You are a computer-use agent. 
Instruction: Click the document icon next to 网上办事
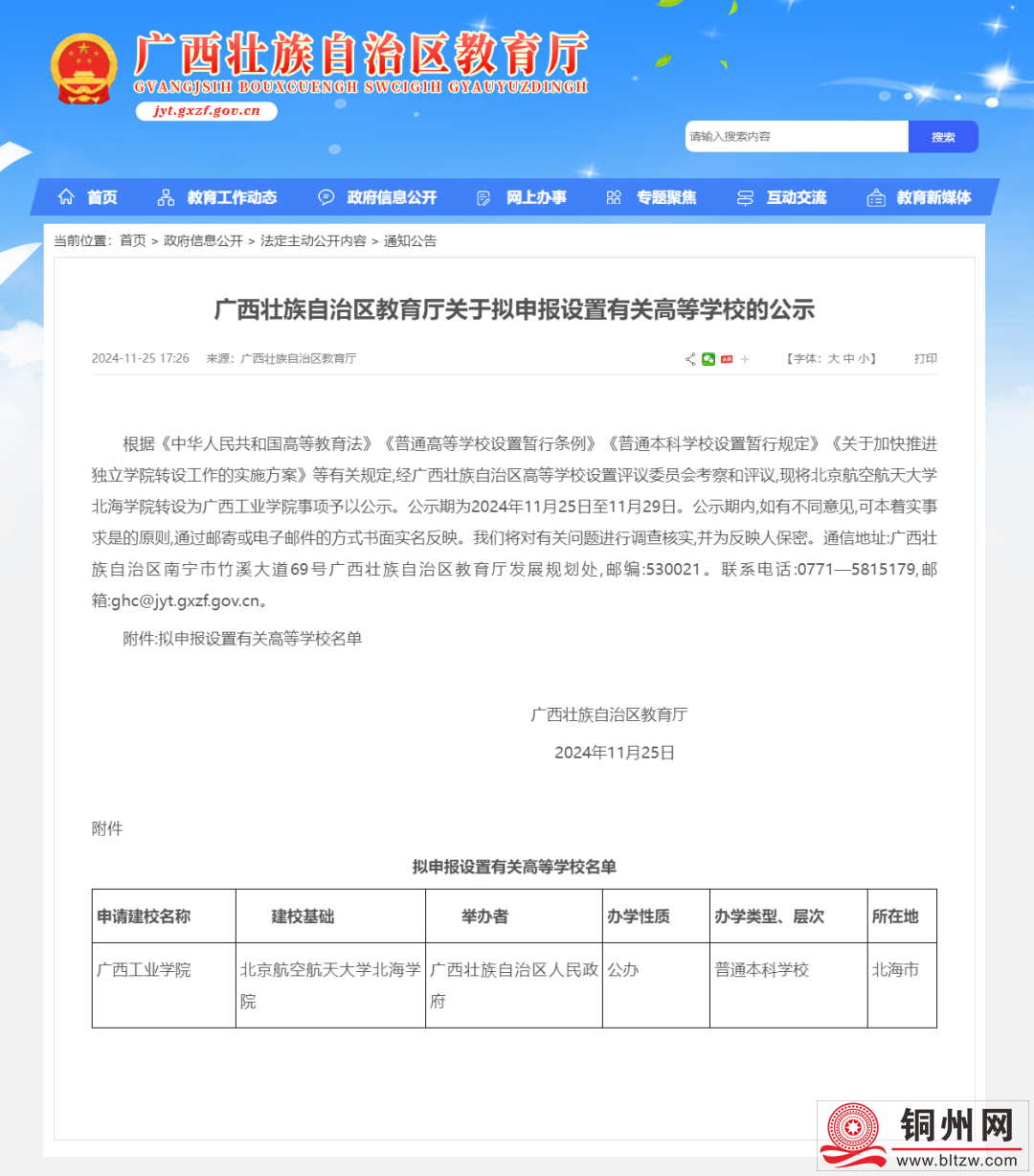[x=482, y=197]
